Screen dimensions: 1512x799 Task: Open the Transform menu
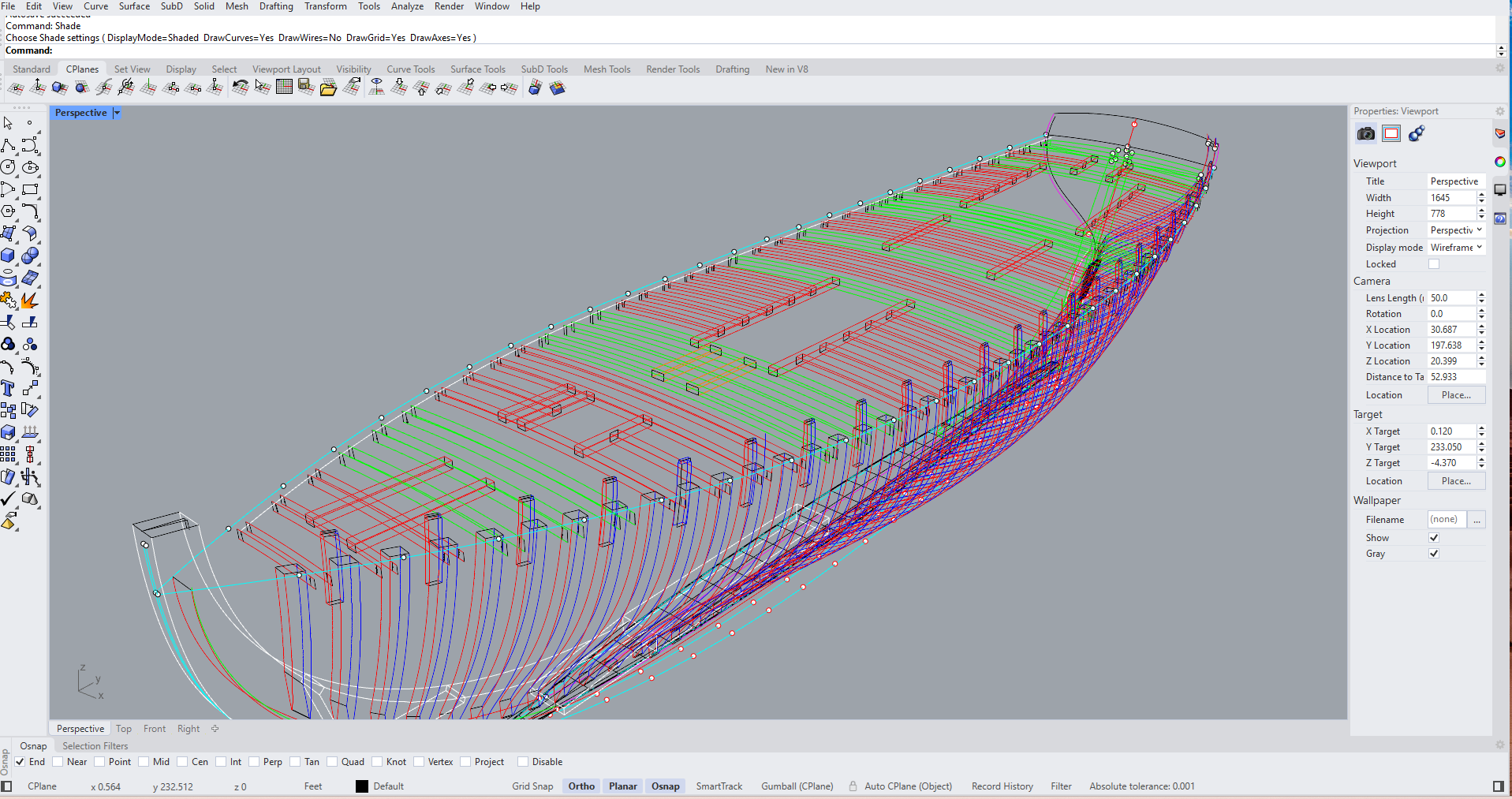tap(325, 6)
